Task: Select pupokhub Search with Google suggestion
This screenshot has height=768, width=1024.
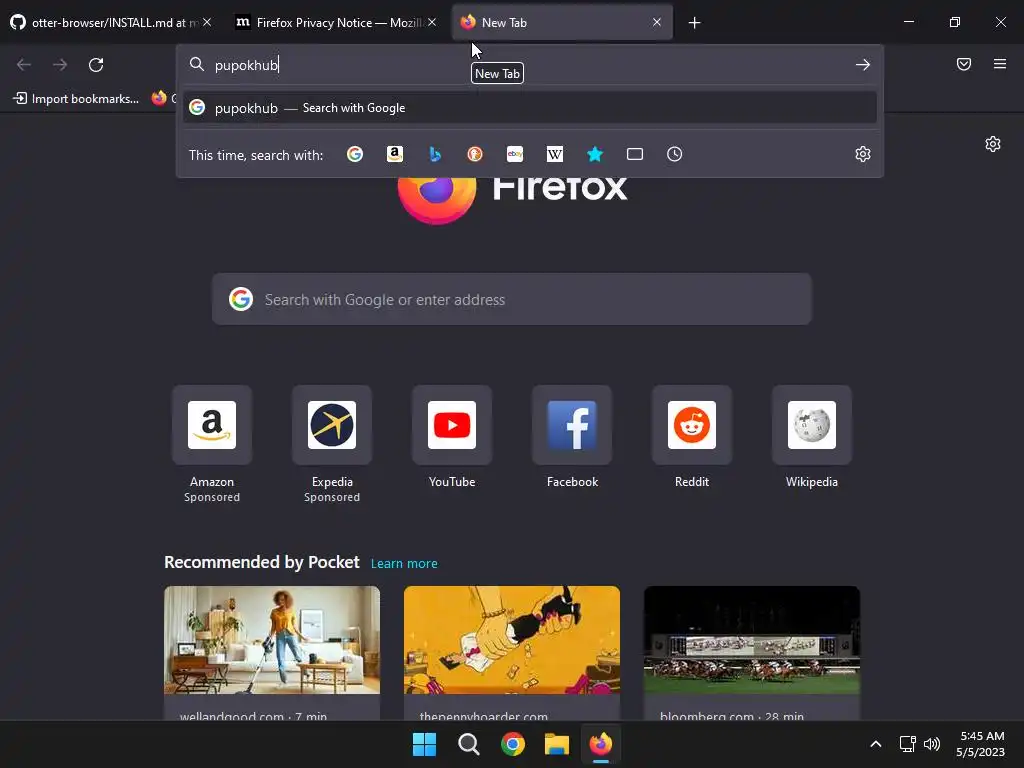Action: [x=530, y=108]
